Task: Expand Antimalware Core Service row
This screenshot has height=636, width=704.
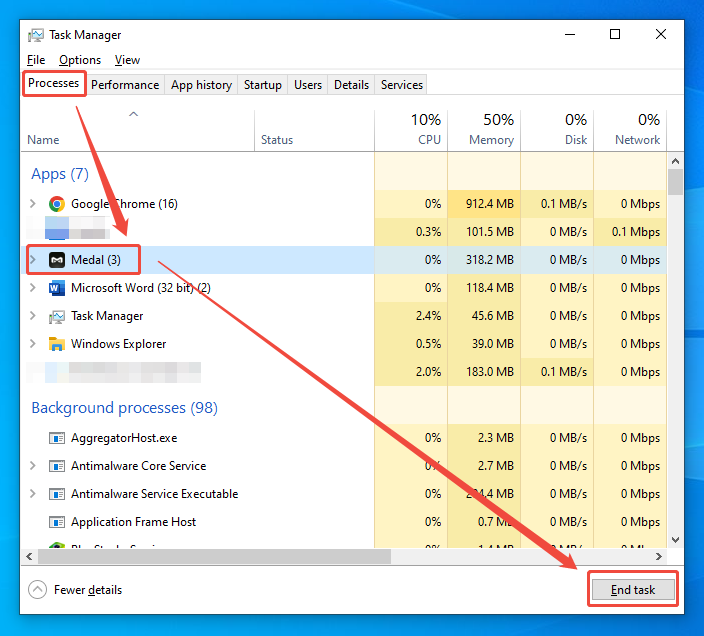Action: click(32, 466)
